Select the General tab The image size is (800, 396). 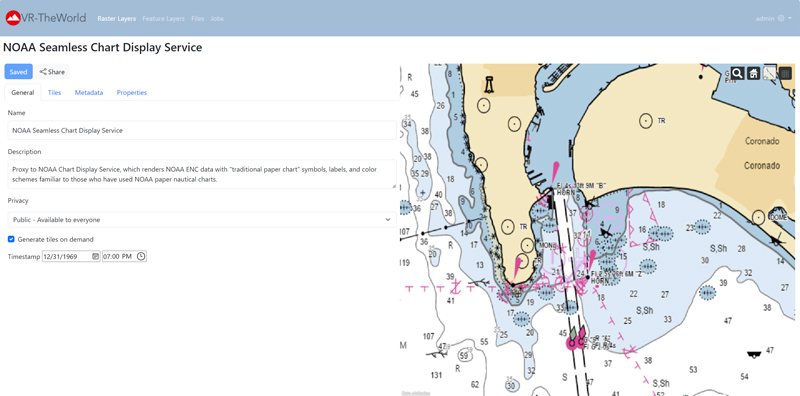coord(22,92)
